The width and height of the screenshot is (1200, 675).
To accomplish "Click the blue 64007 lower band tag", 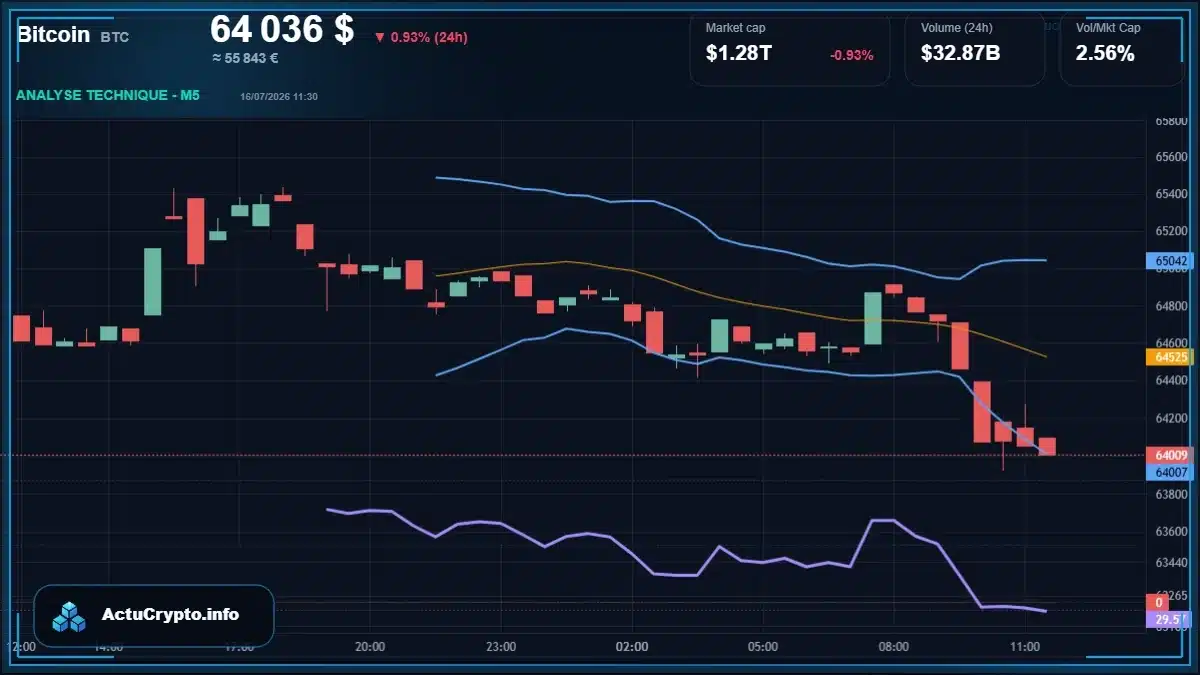I will click(1171, 472).
